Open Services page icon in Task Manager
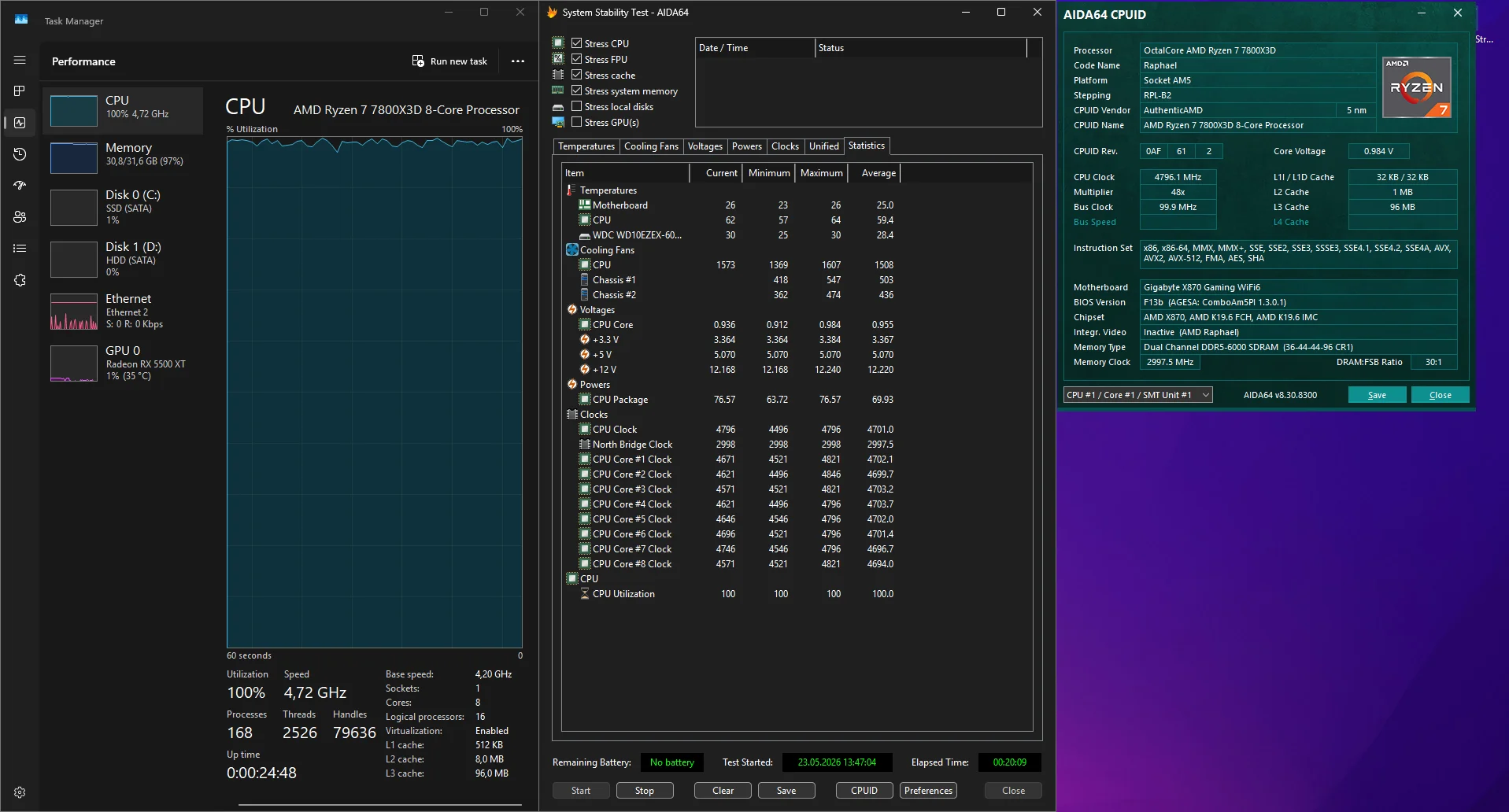Screen dimensions: 1509x812 point(20,280)
